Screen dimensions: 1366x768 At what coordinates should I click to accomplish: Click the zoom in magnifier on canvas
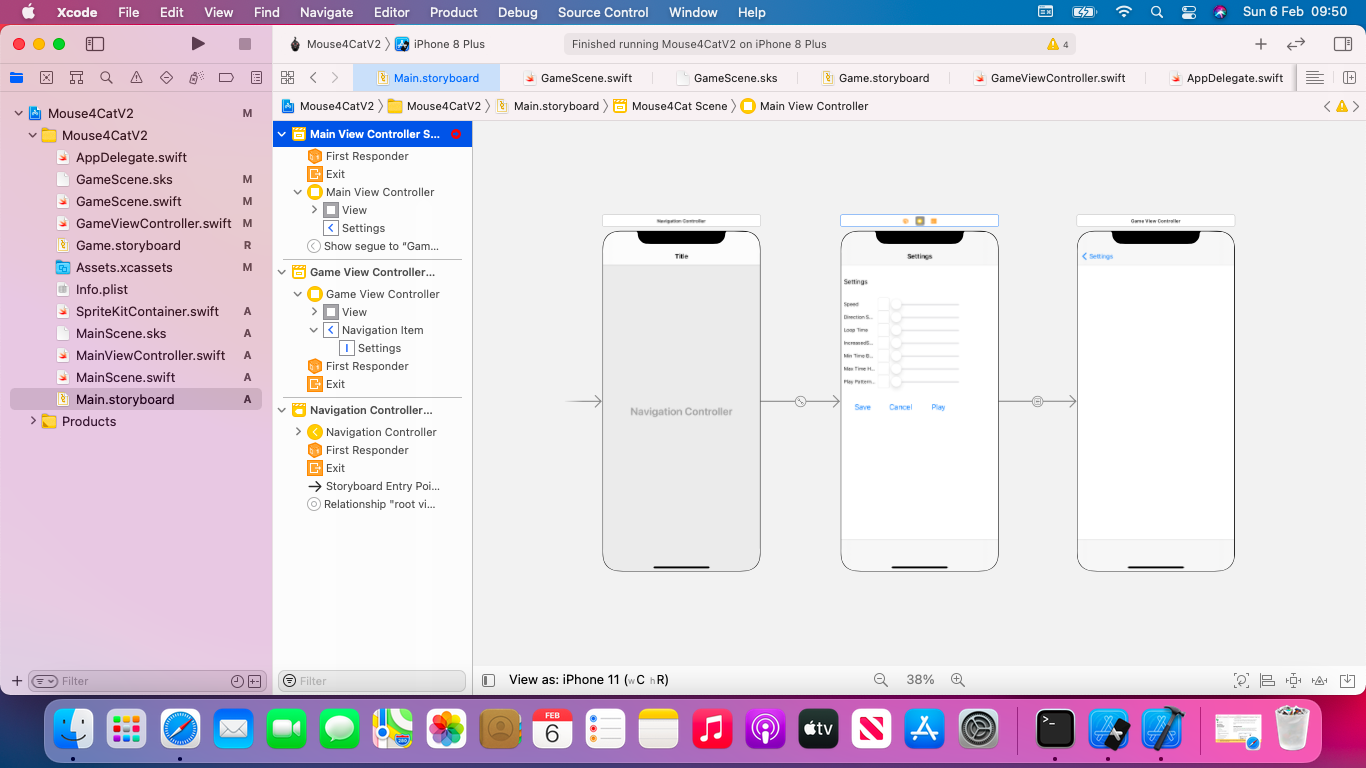(958, 680)
